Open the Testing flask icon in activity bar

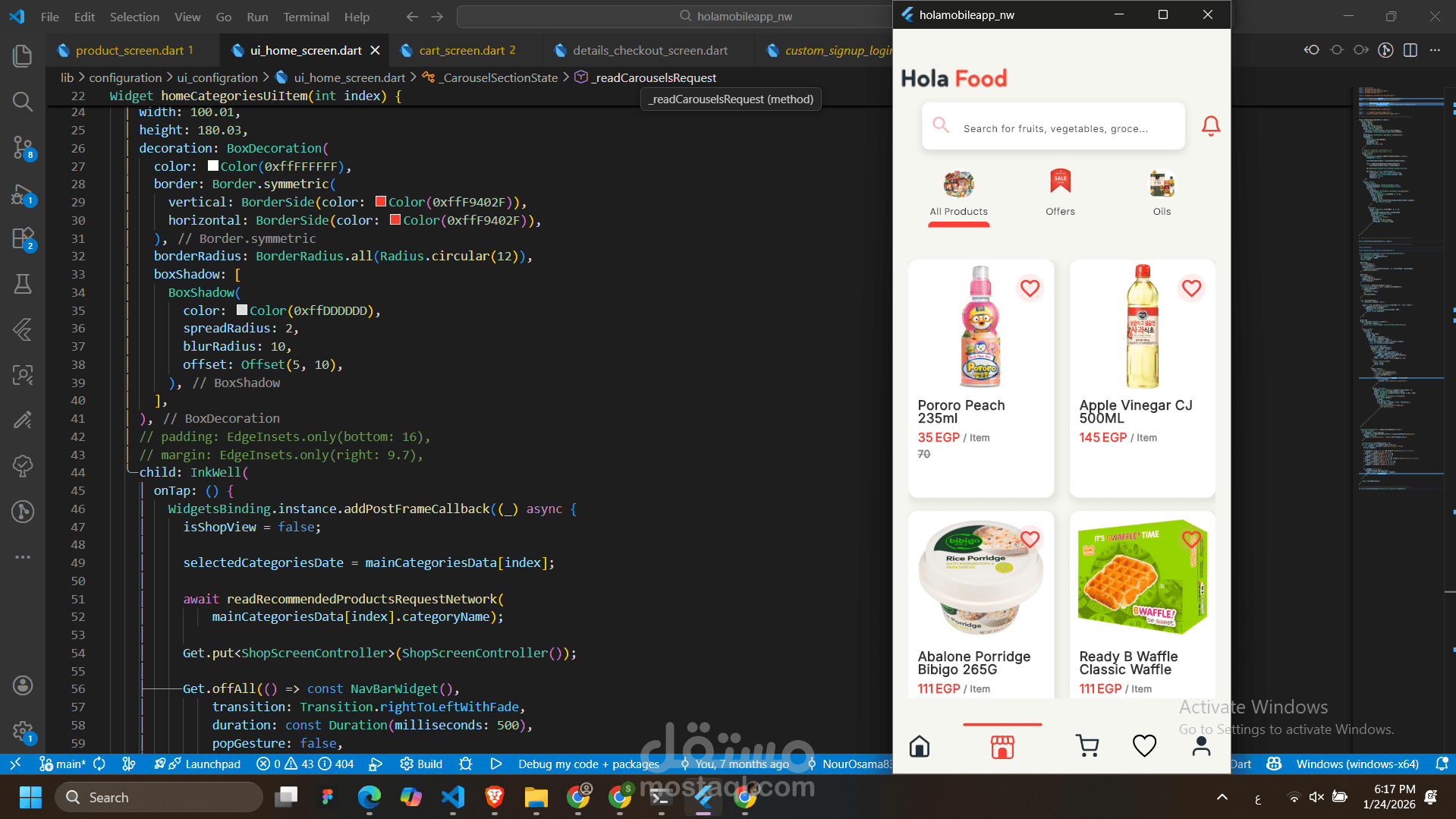click(23, 284)
